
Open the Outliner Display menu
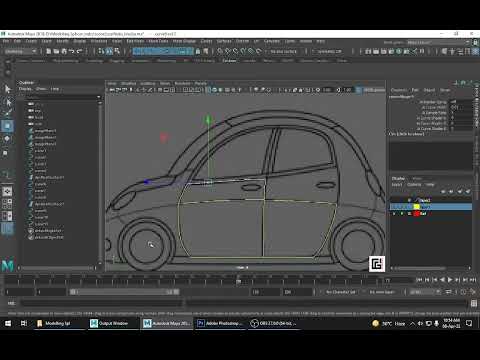pos(25,89)
